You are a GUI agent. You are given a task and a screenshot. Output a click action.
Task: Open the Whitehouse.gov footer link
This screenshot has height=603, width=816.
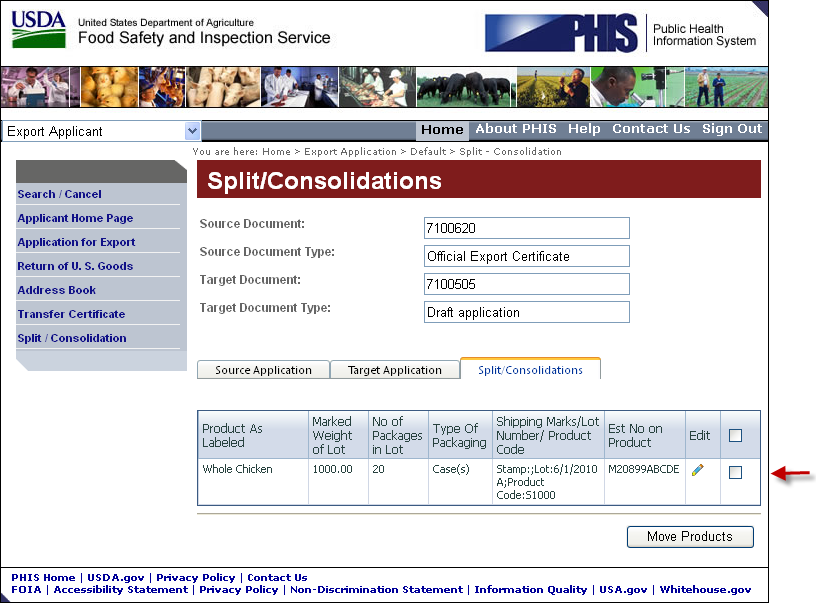pos(705,589)
